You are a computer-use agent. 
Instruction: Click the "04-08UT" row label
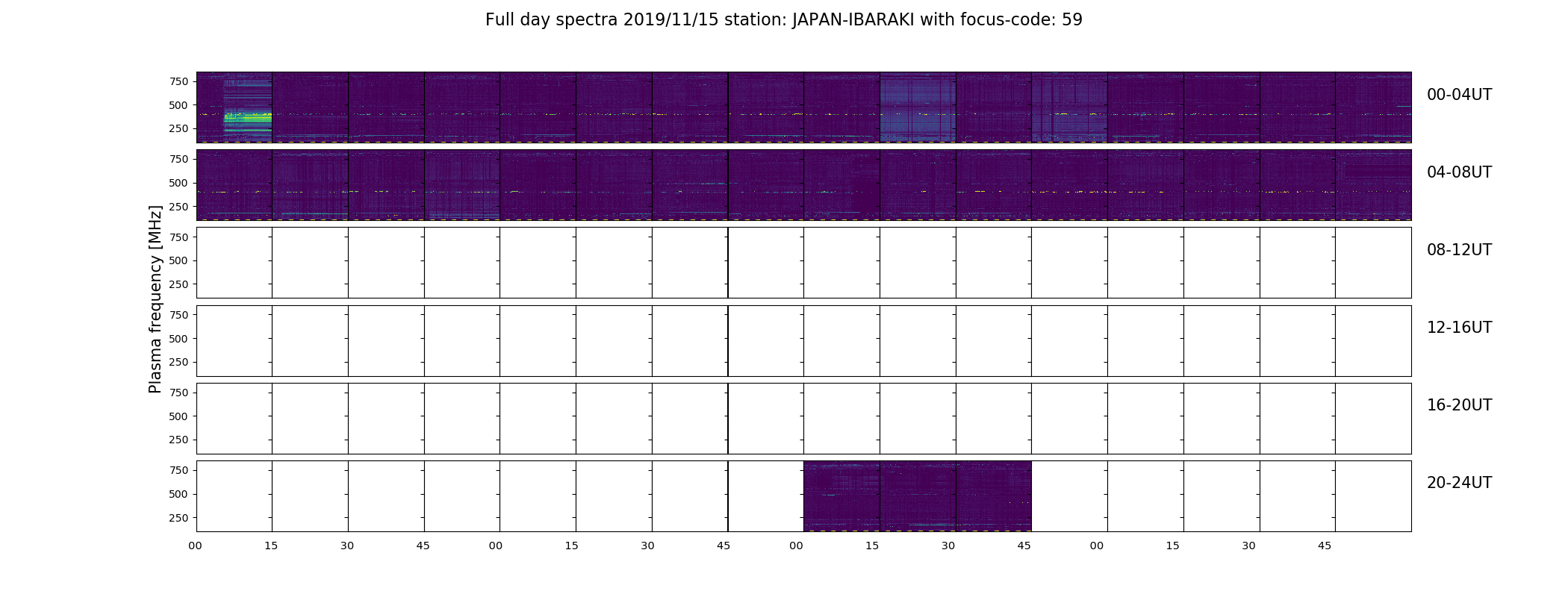(x=1459, y=172)
